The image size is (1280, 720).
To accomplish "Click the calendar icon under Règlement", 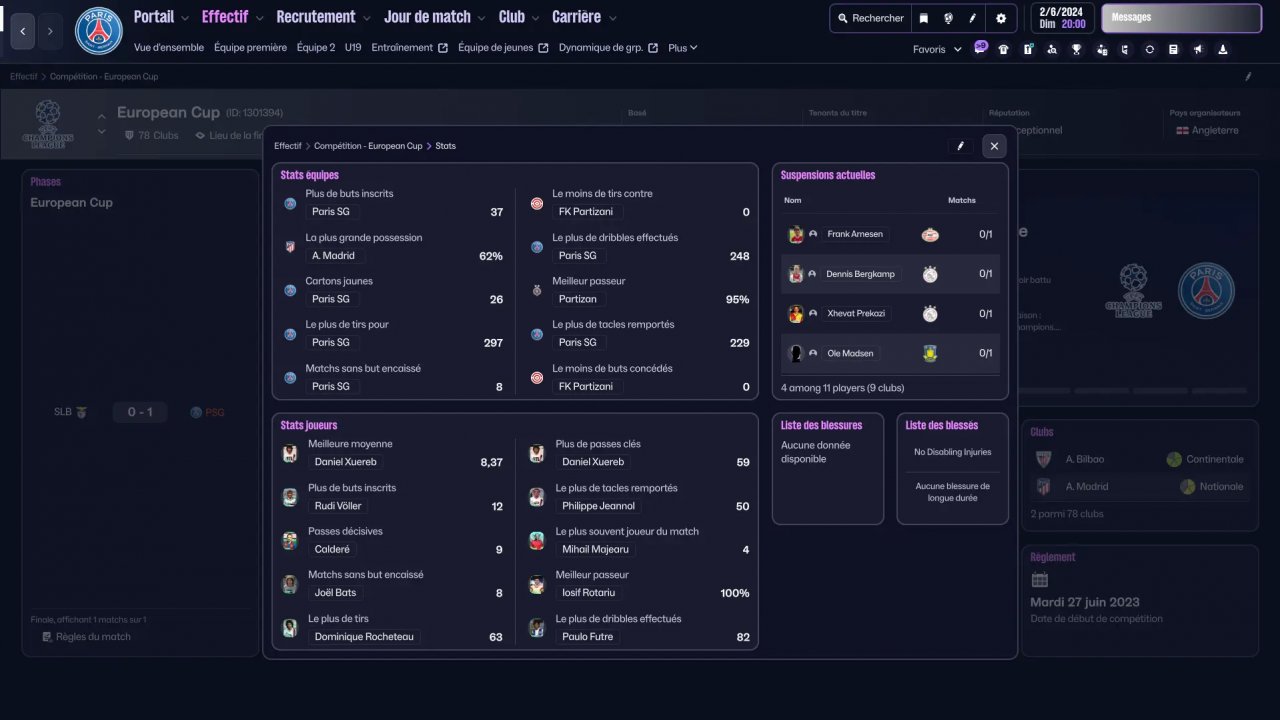I will tap(1040, 580).
